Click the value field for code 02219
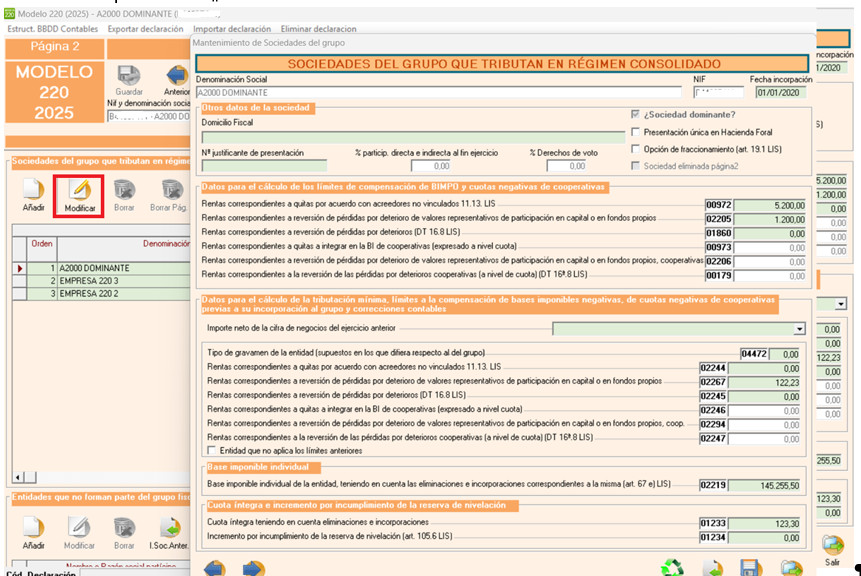The height and width of the screenshot is (576, 861). click(x=764, y=485)
